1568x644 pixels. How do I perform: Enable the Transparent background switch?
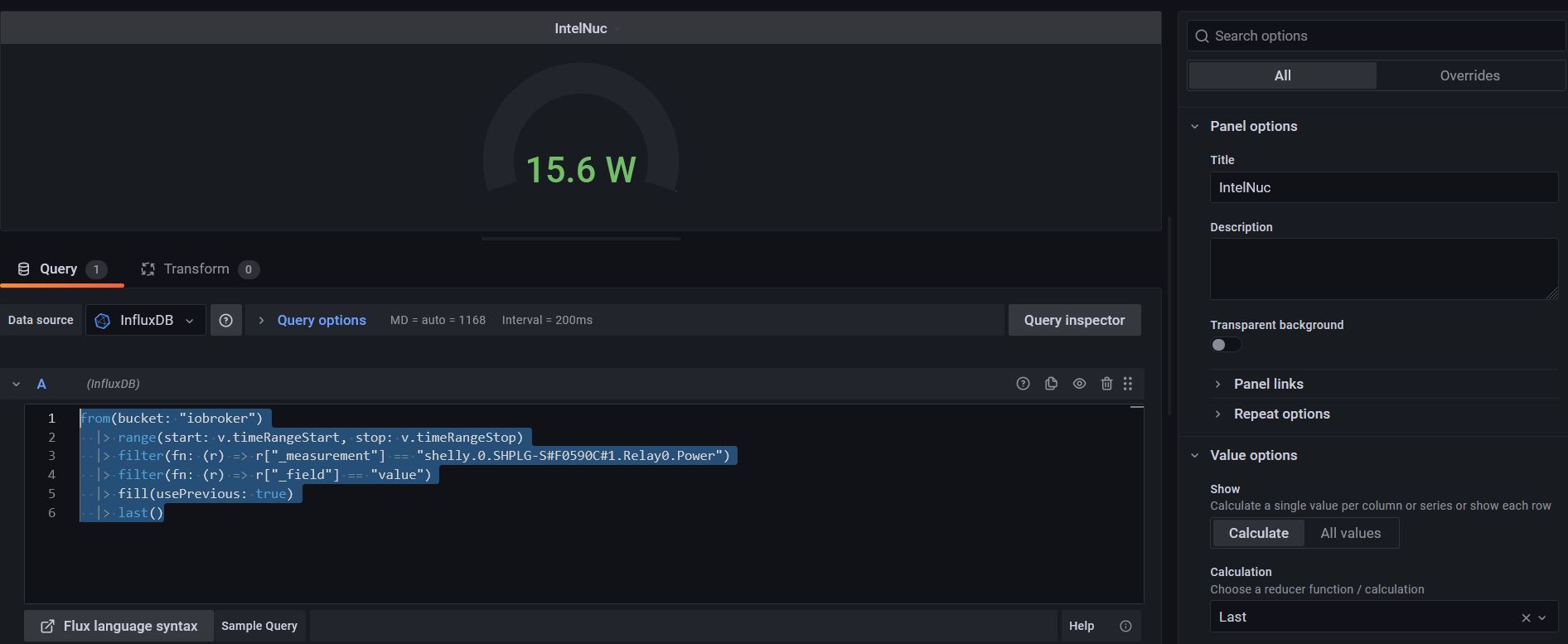pyautogui.click(x=1226, y=345)
